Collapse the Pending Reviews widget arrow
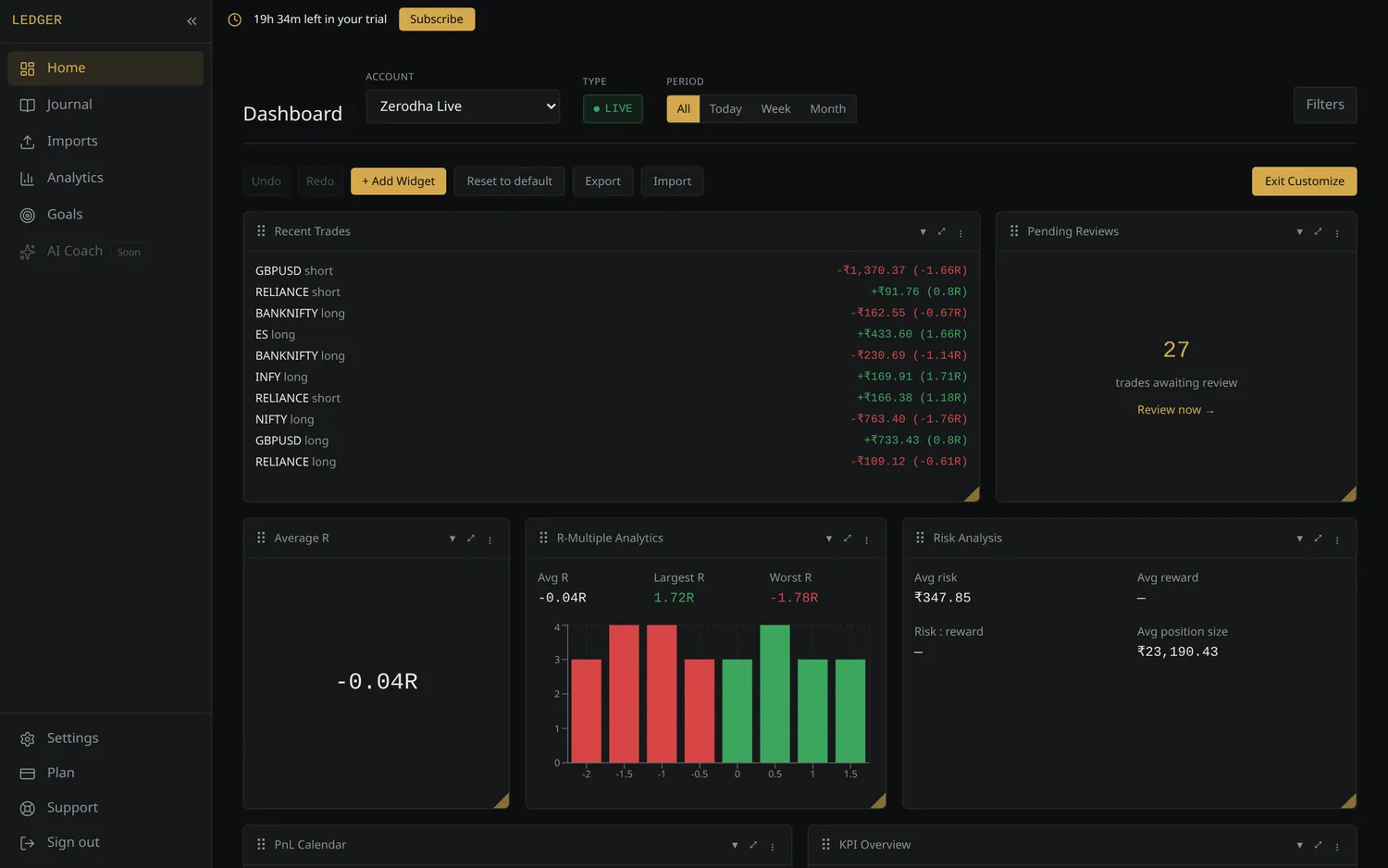The height and width of the screenshot is (868, 1388). 1299,232
